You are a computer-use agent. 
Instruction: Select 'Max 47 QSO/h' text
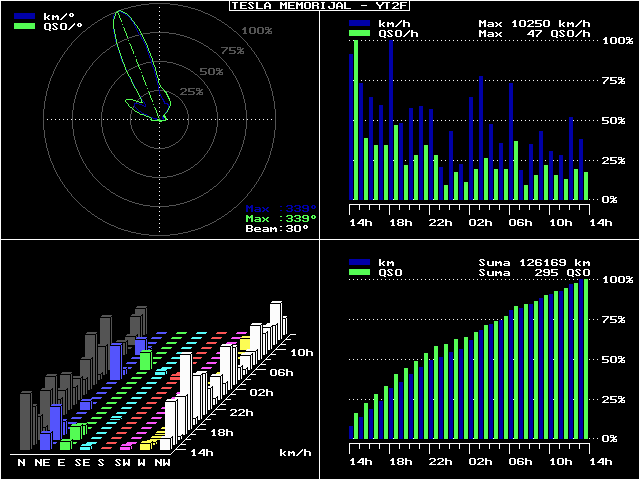[535, 34]
